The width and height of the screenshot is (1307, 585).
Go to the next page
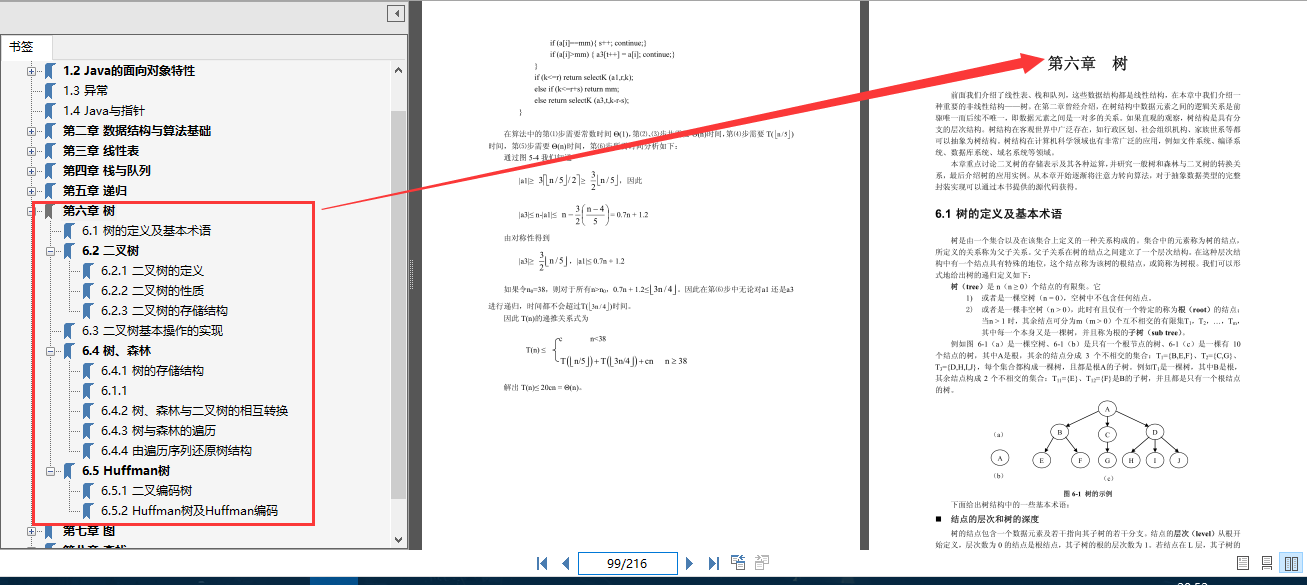pos(689,564)
